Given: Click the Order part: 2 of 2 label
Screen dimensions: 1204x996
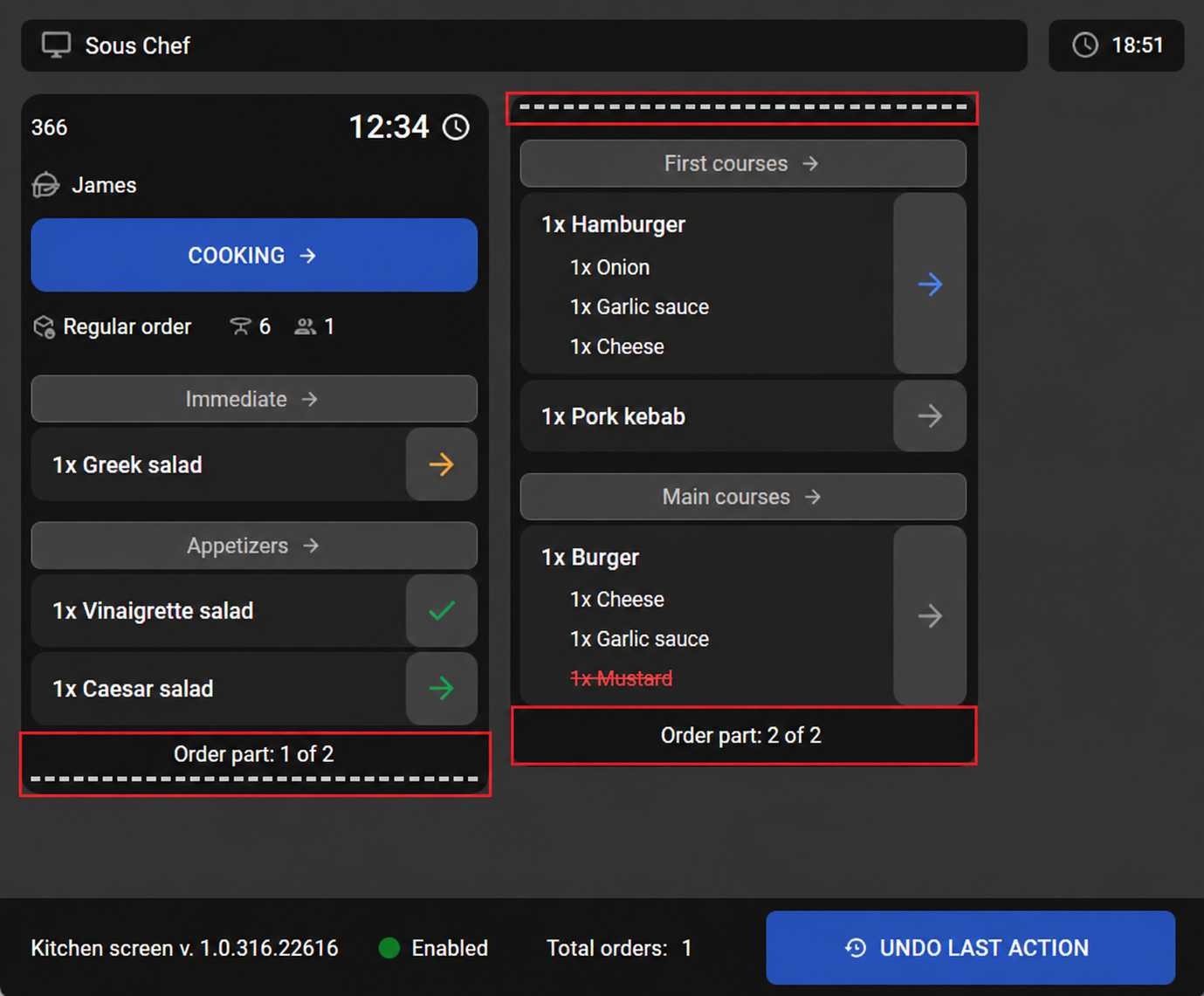Looking at the screenshot, I should click(x=741, y=736).
